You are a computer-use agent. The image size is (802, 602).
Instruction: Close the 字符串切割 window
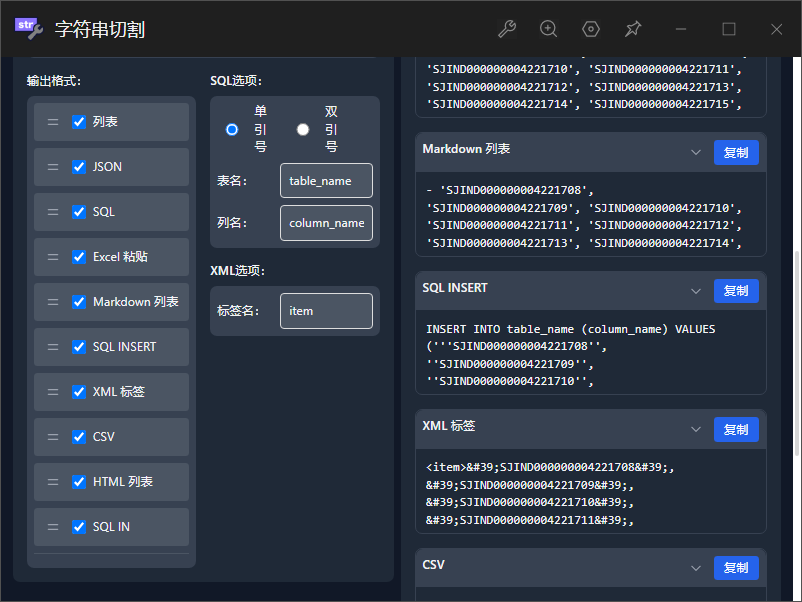pyautogui.click(x=776, y=29)
